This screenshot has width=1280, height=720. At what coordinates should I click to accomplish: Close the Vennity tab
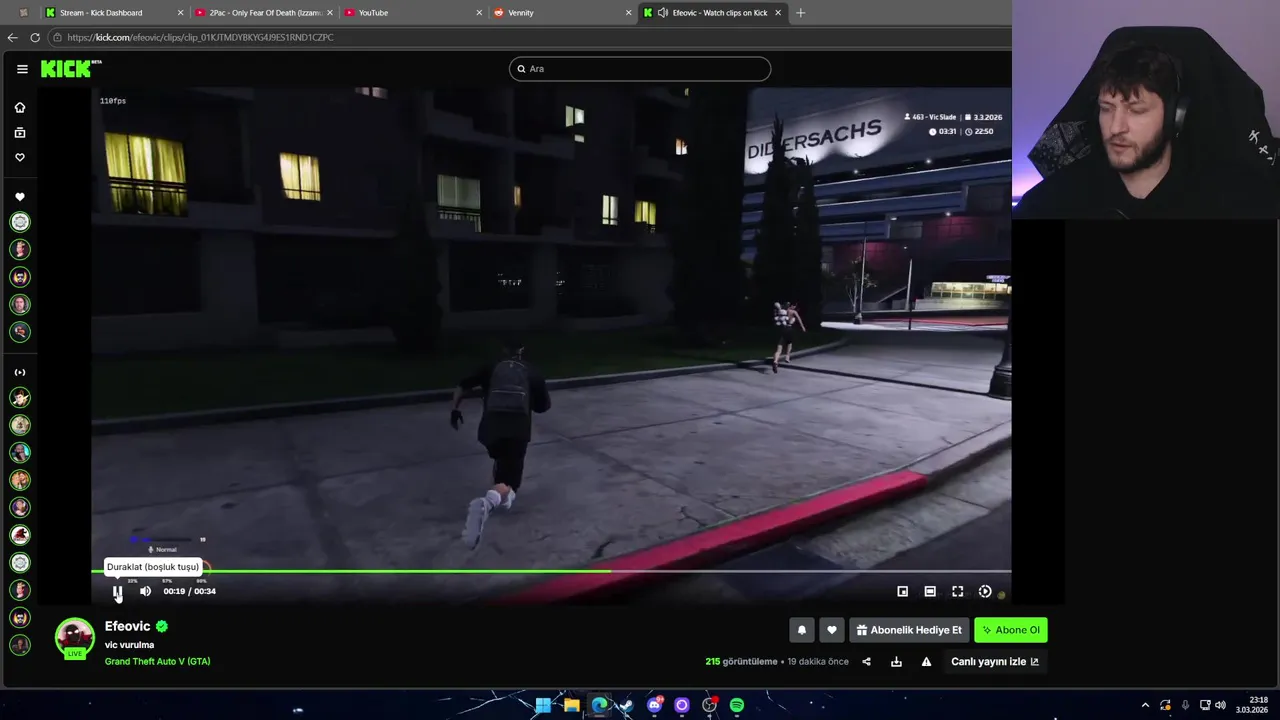tap(628, 13)
